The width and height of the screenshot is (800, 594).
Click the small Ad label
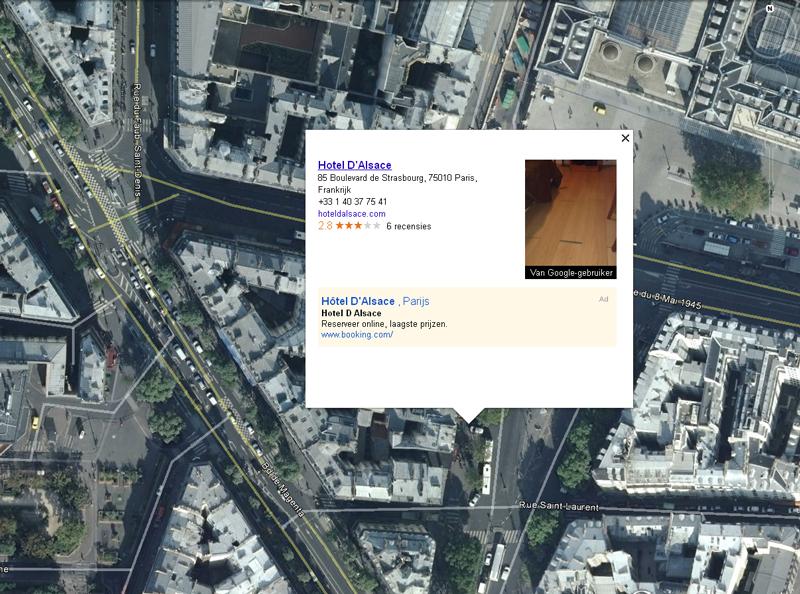click(x=603, y=299)
